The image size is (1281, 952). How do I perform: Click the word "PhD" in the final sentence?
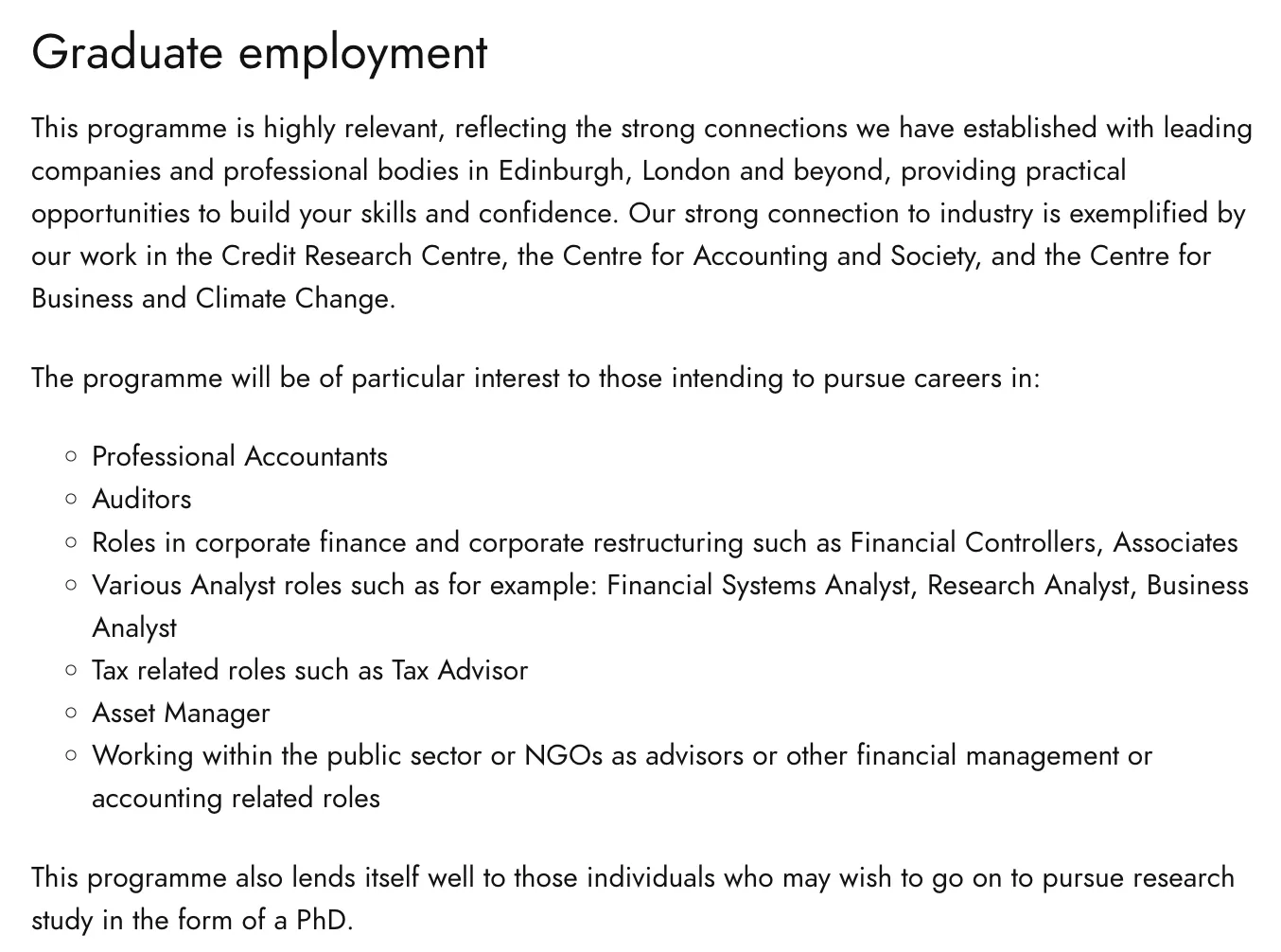322,921
